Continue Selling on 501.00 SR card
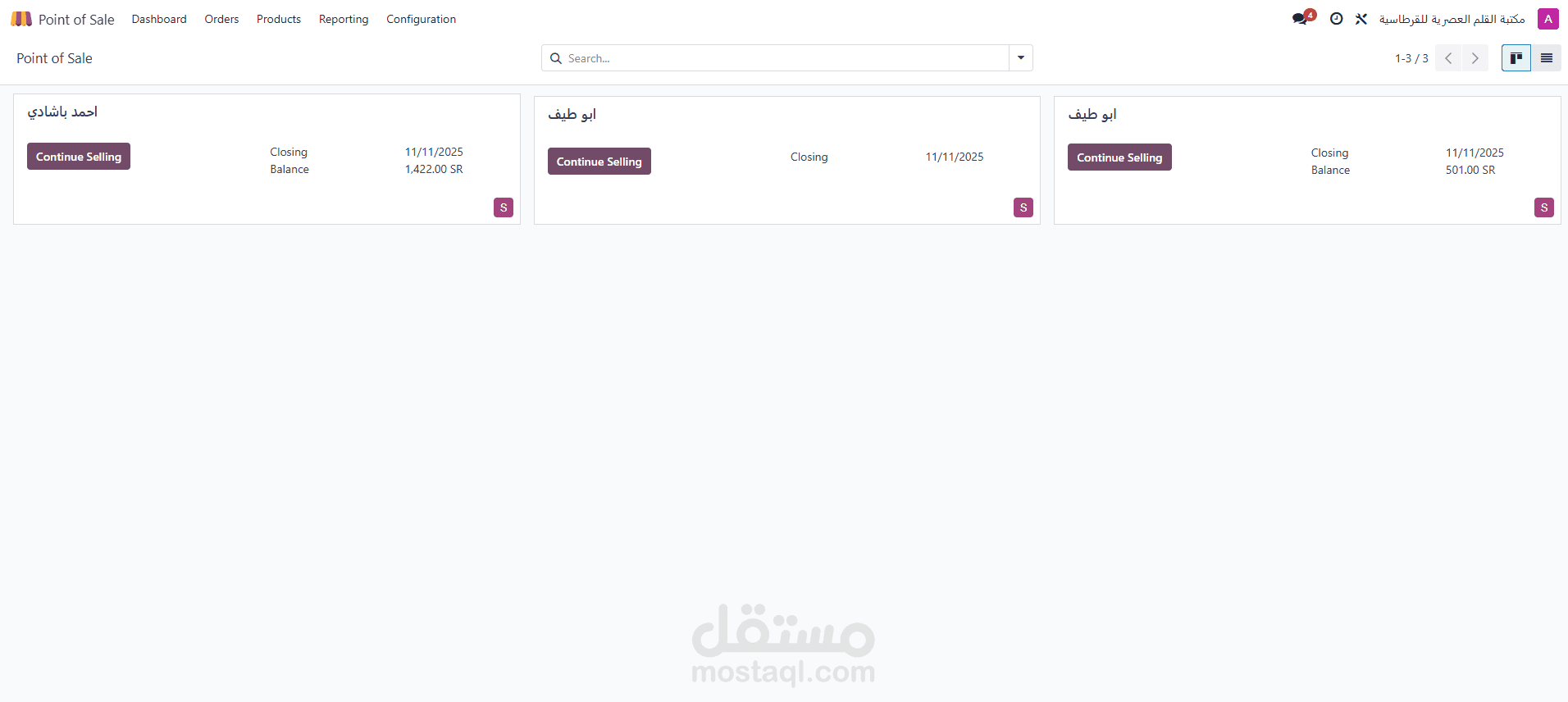The width and height of the screenshot is (1568, 702). 1119,157
